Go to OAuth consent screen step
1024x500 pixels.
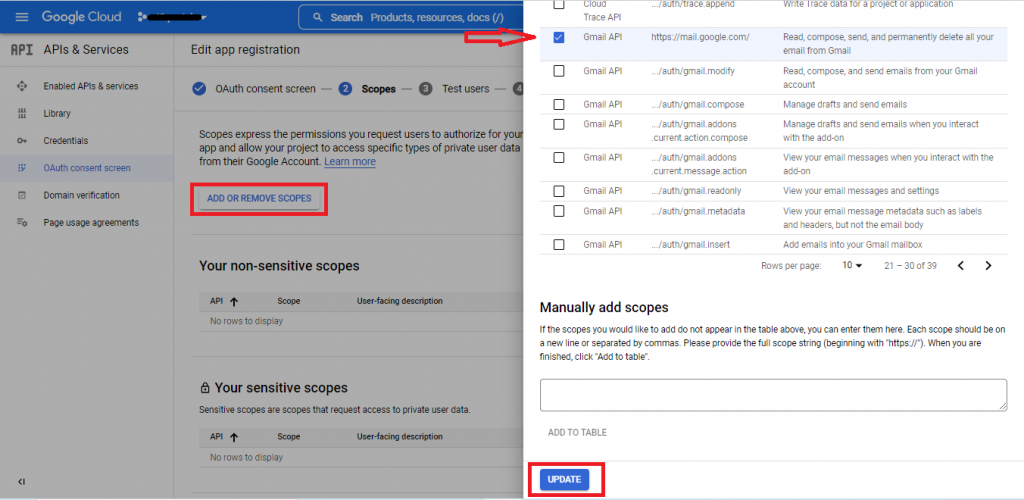click(265, 89)
